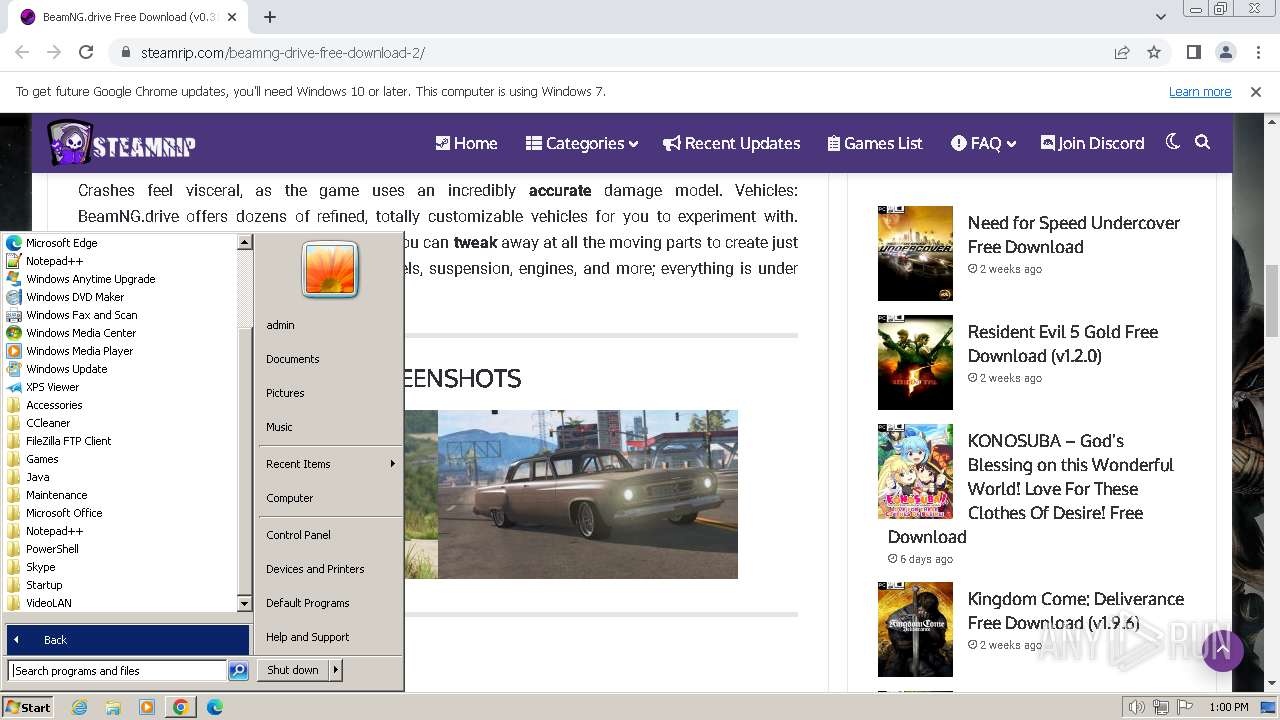Bookmark this page with star icon

[1154, 52]
